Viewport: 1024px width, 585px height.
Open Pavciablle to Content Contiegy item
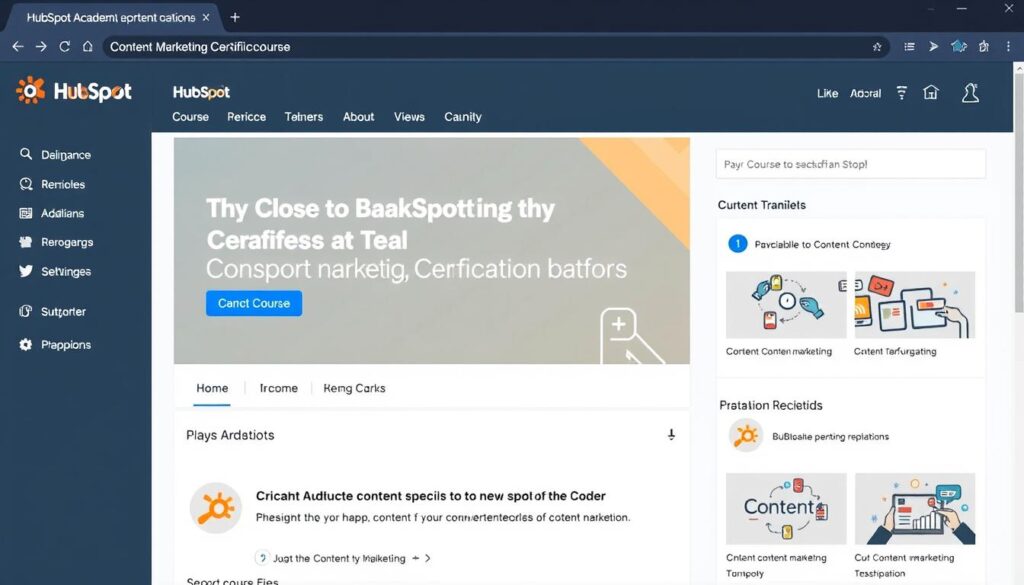tap(822, 244)
